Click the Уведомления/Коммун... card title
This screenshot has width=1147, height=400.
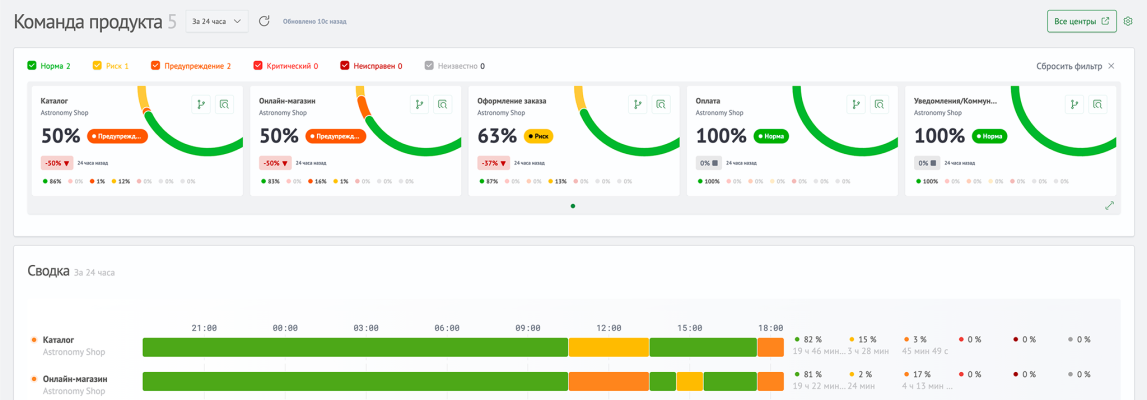(x=955, y=101)
